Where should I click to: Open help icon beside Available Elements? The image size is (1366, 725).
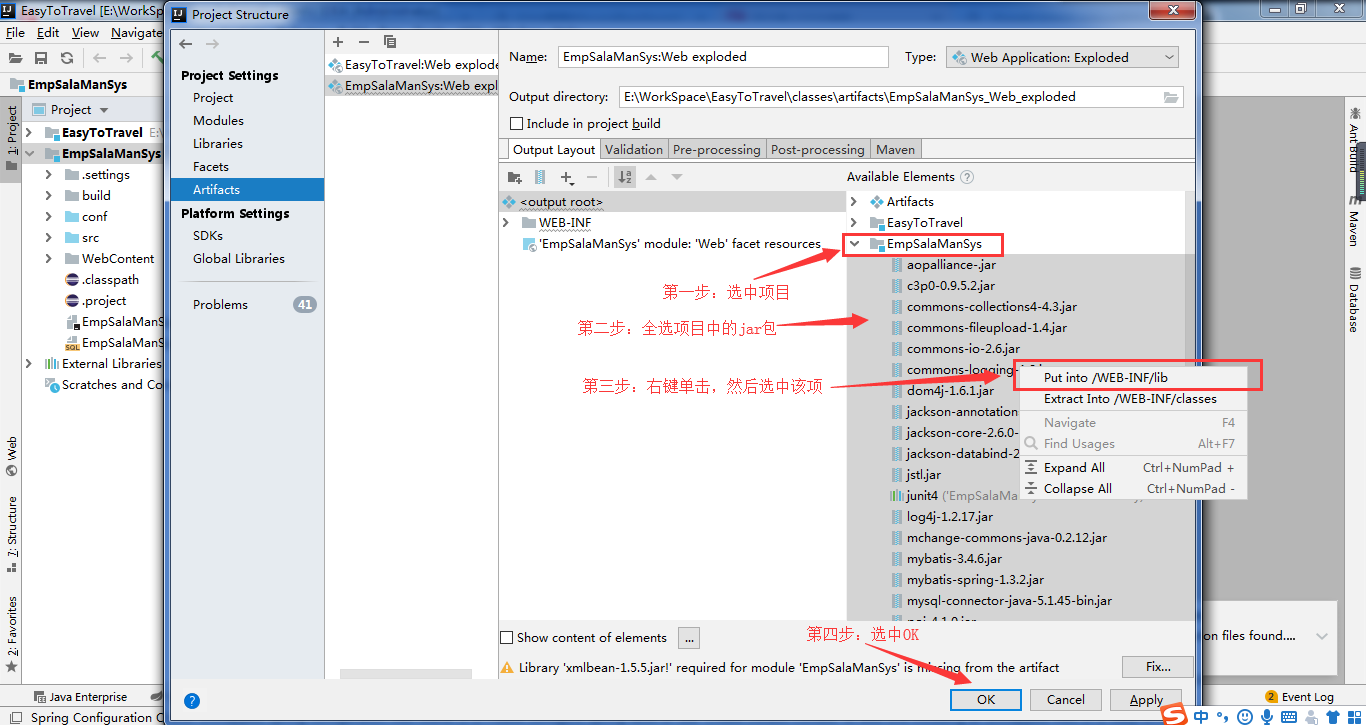tap(967, 177)
